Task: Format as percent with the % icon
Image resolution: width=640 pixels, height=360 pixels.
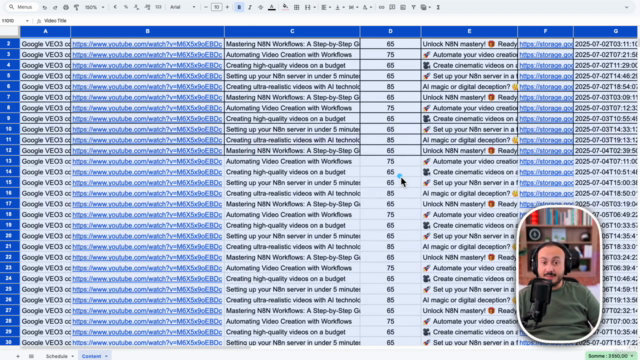Action: tap(126, 7)
